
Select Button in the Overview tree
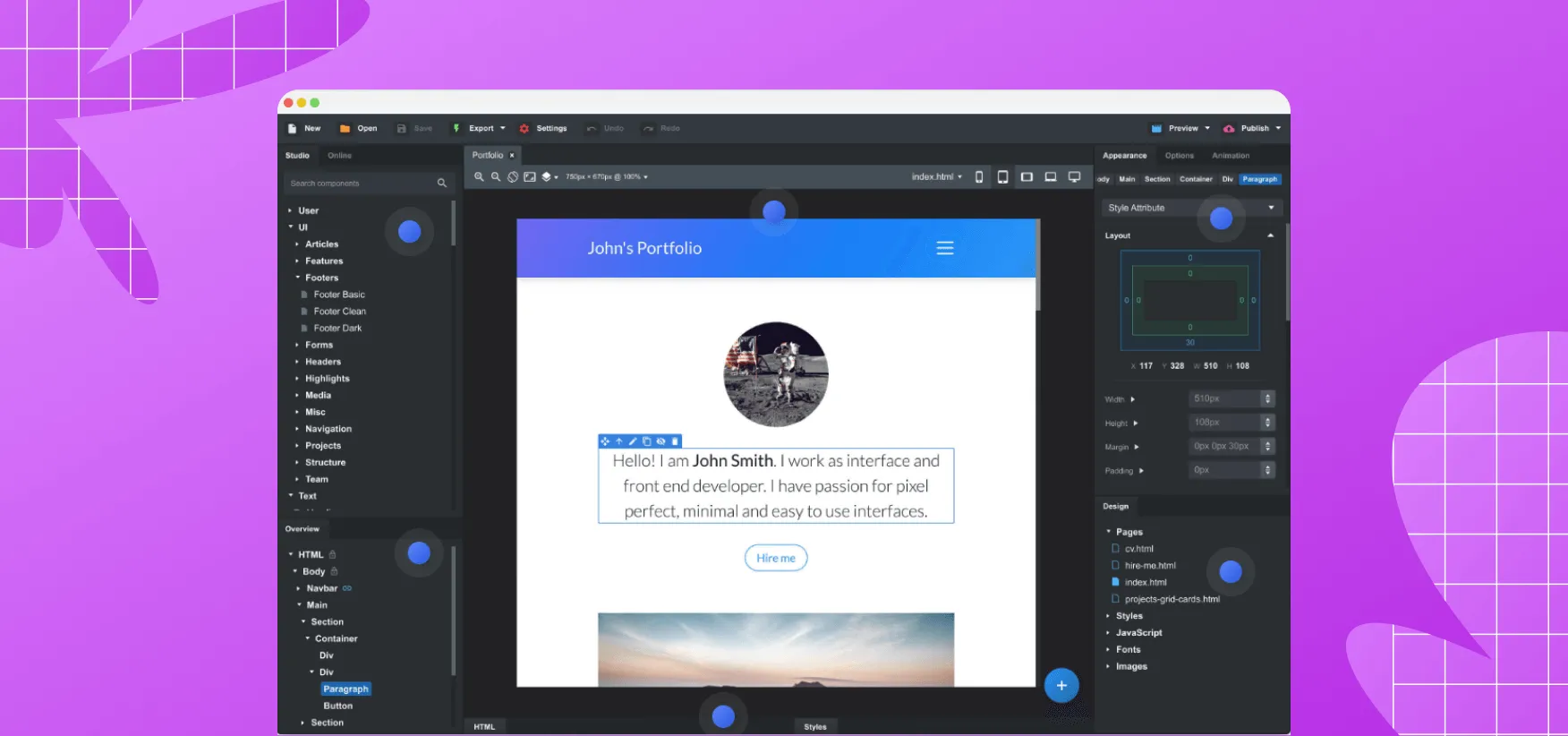pos(338,706)
